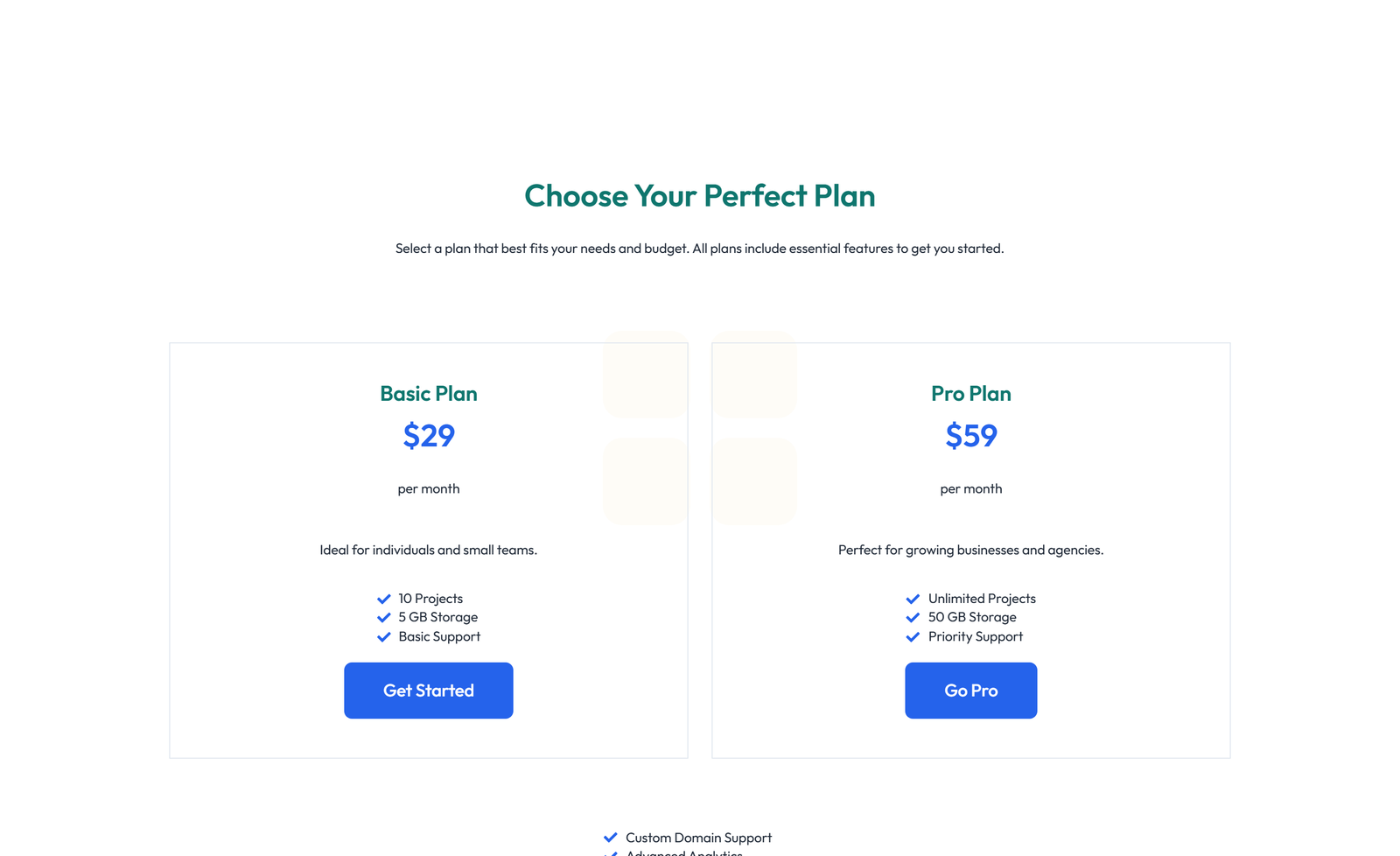This screenshot has height=856, width=1400.
Task: Click the "Go Pro" button
Action: tap(970, 690)
